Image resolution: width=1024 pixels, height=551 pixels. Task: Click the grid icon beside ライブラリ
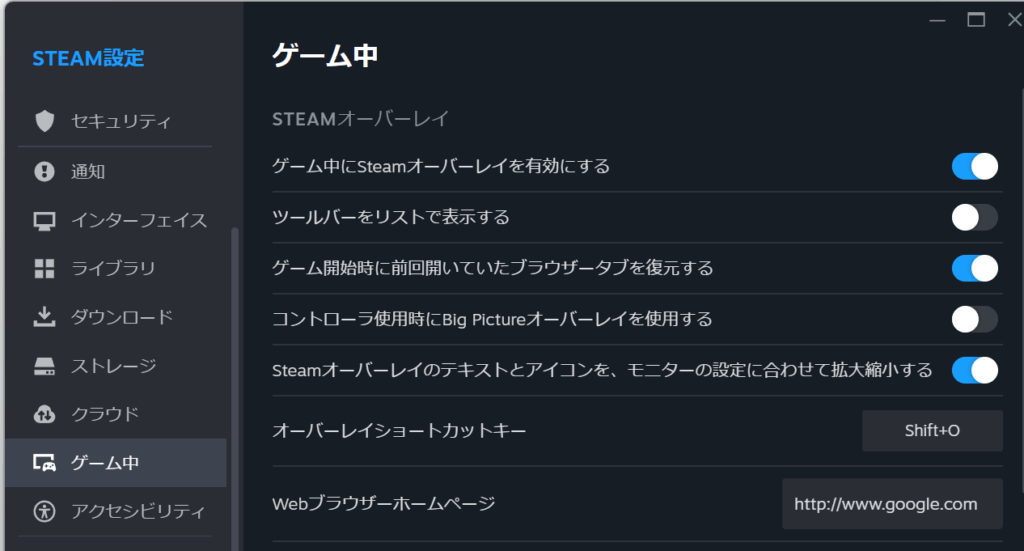[44, 268]
